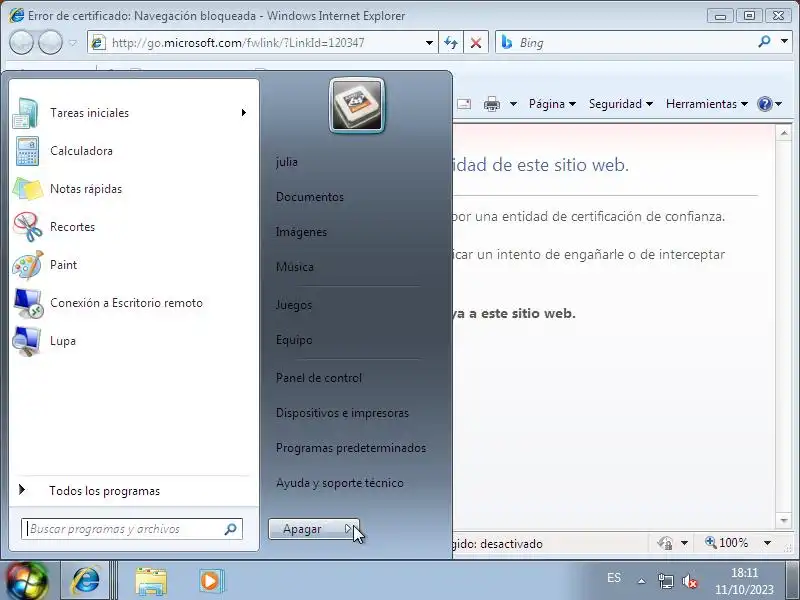Click the red Stop loading button
The height and width of the screenshot is (600, 800).
point(476,43)
